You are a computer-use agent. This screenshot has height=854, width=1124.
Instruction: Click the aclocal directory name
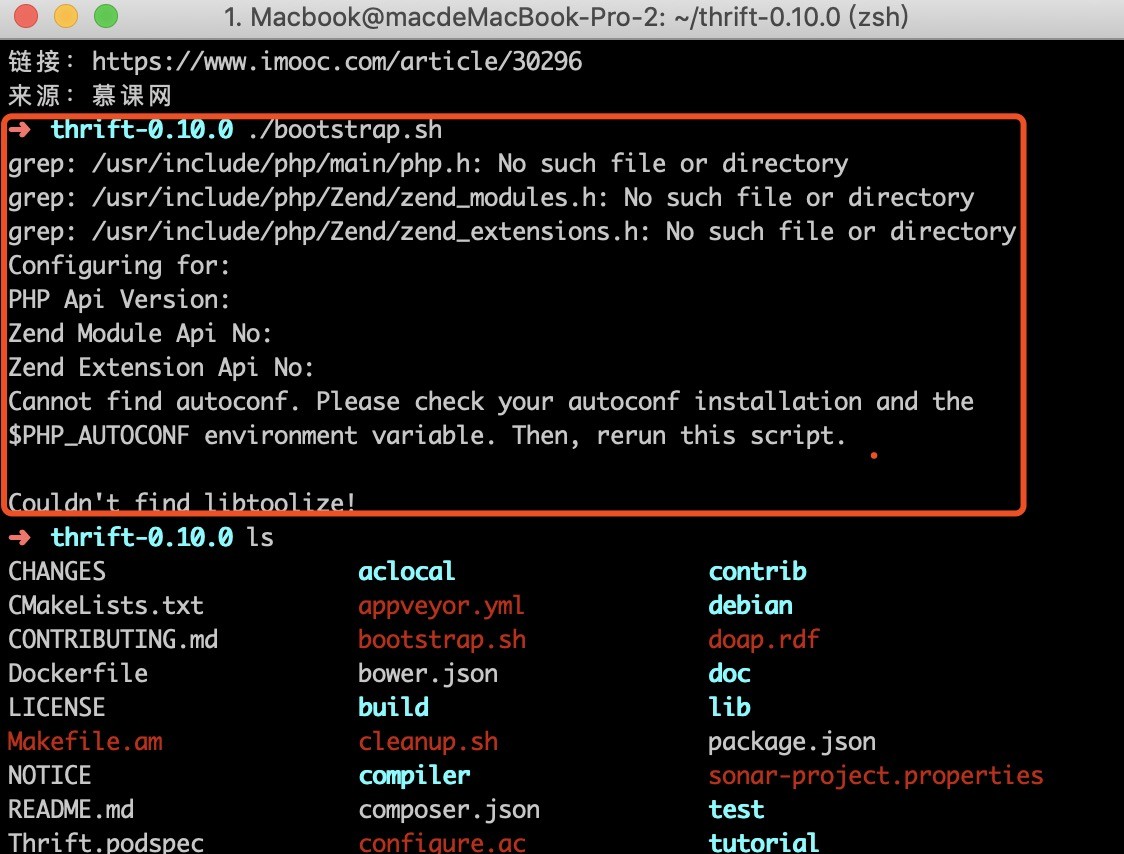coord(406,571)
